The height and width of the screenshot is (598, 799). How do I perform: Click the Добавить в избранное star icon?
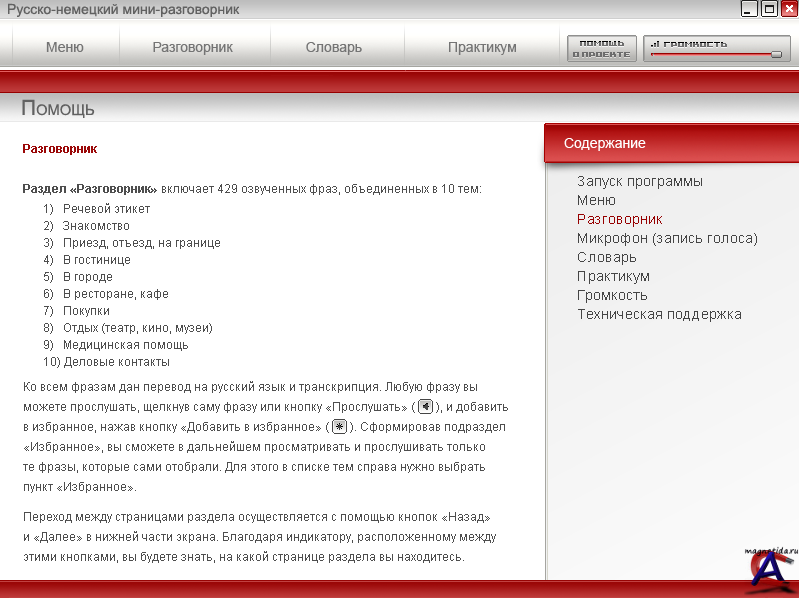pyautogui.click(x=339, y=426)
